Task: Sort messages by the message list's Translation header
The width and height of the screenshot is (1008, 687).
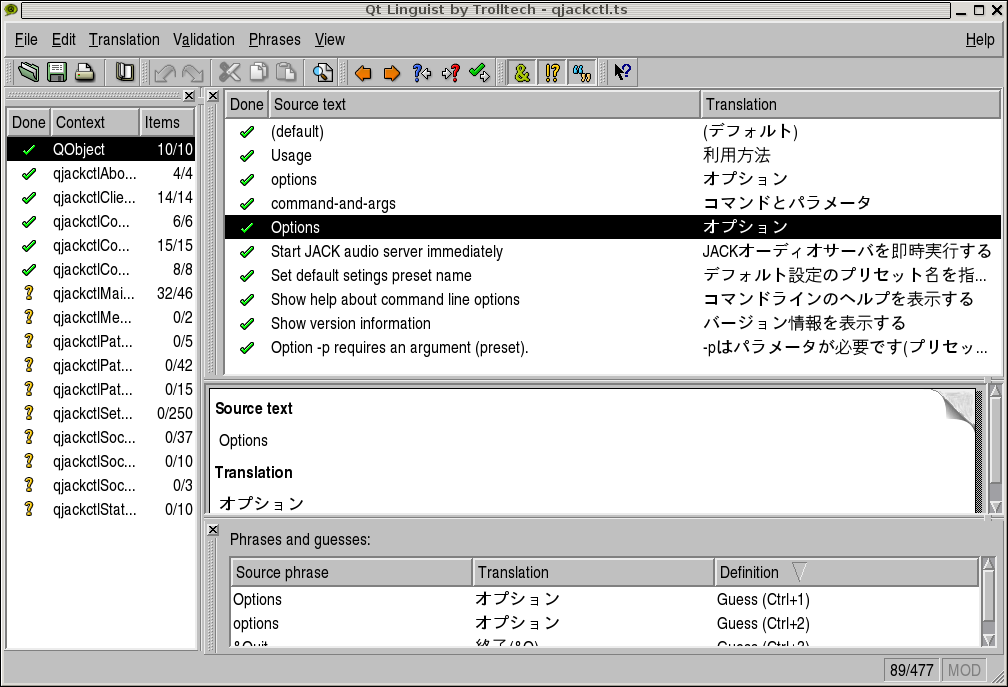Action: point(850,104)
